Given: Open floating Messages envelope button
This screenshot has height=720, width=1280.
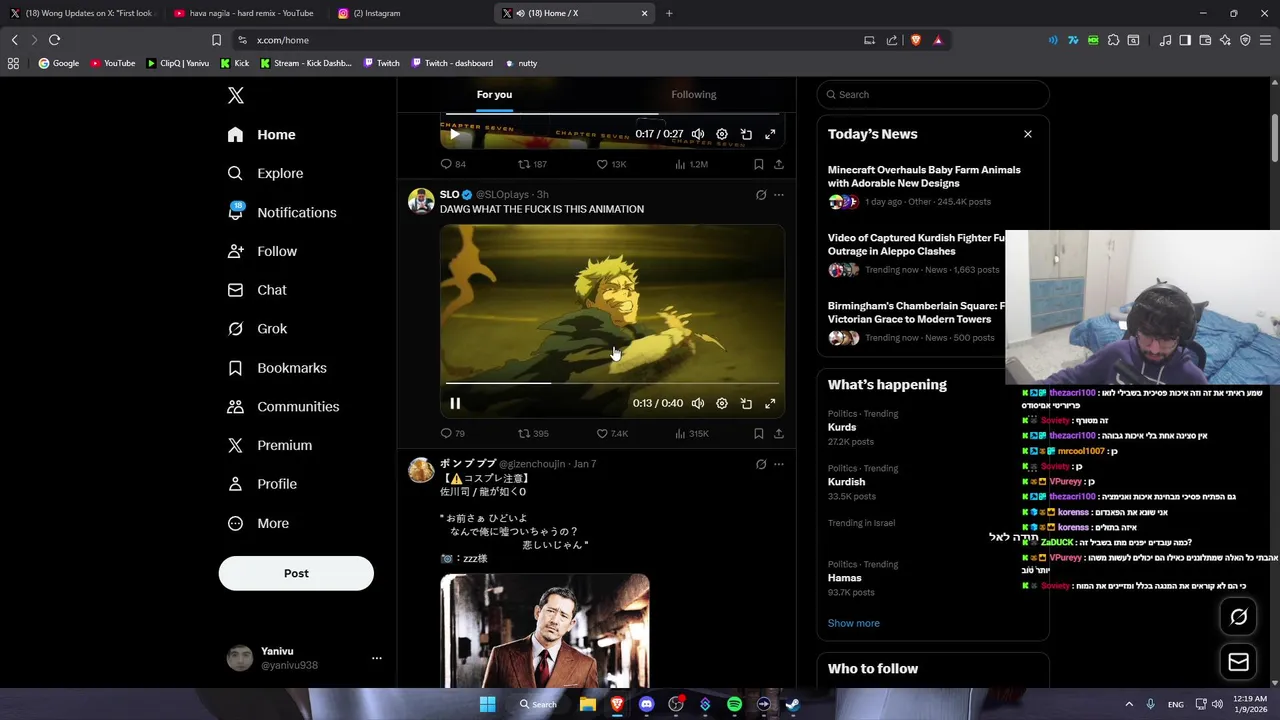Looking at the screenshot, I should tap(1239, 662).
